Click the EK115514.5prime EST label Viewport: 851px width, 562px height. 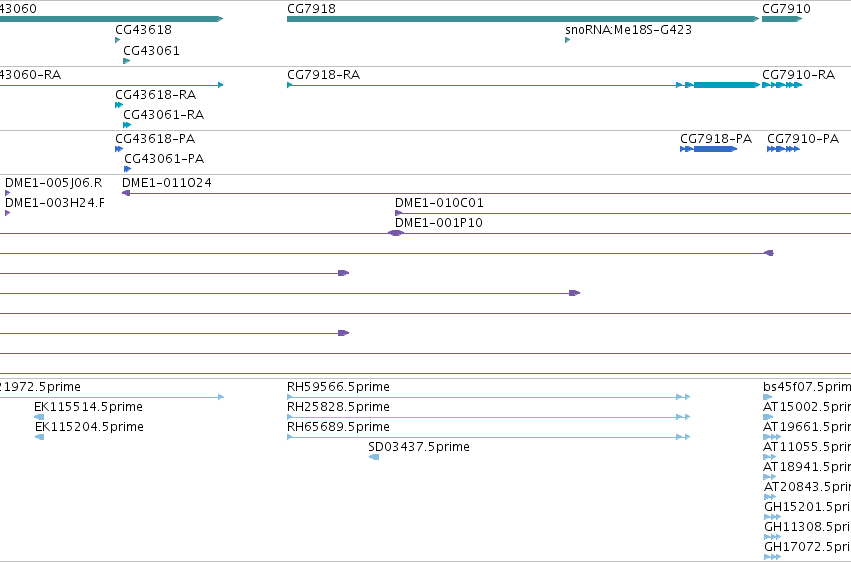click(88, 406)
